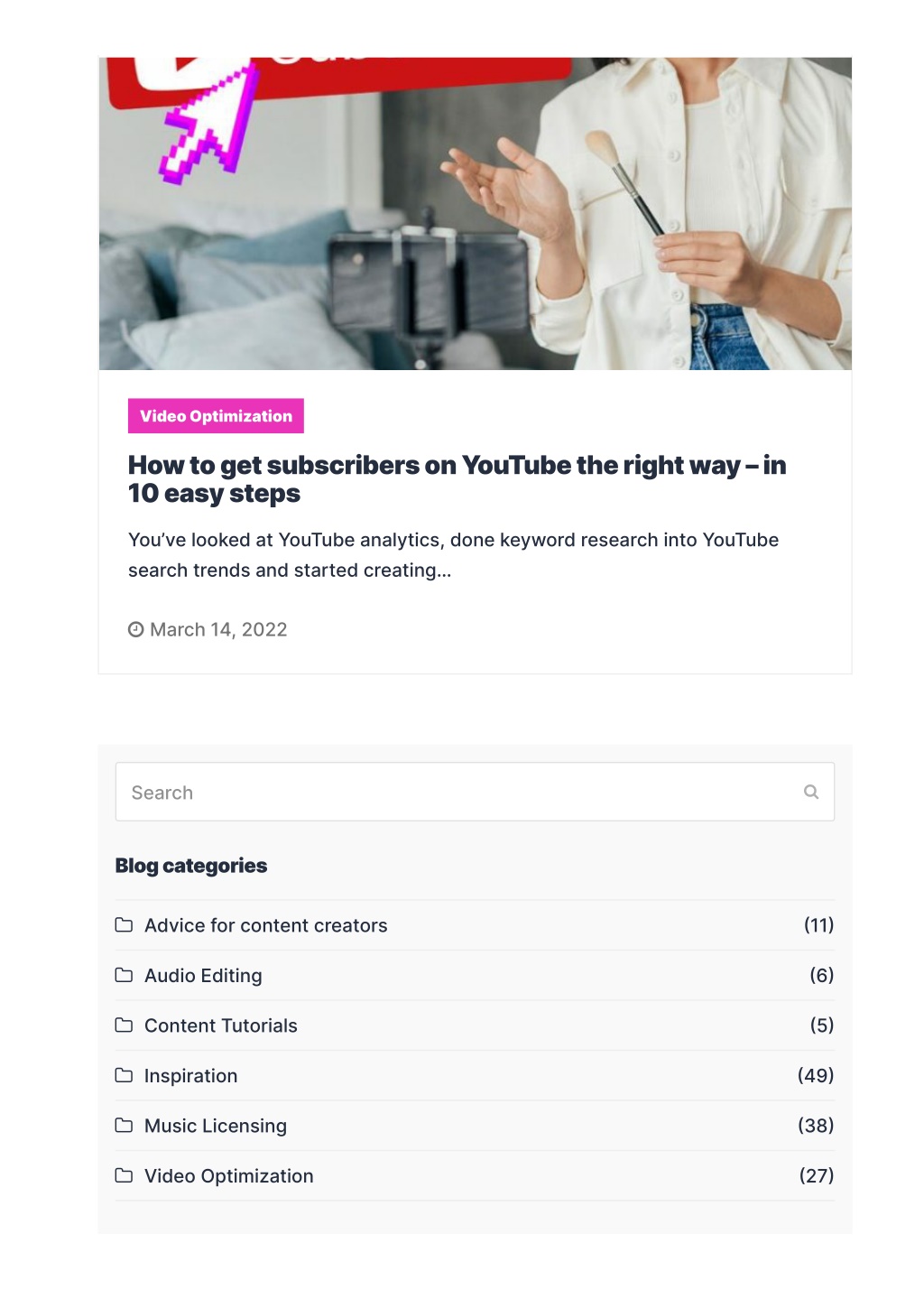Click folder icon beside Content Tutorials

(124, 1025)
